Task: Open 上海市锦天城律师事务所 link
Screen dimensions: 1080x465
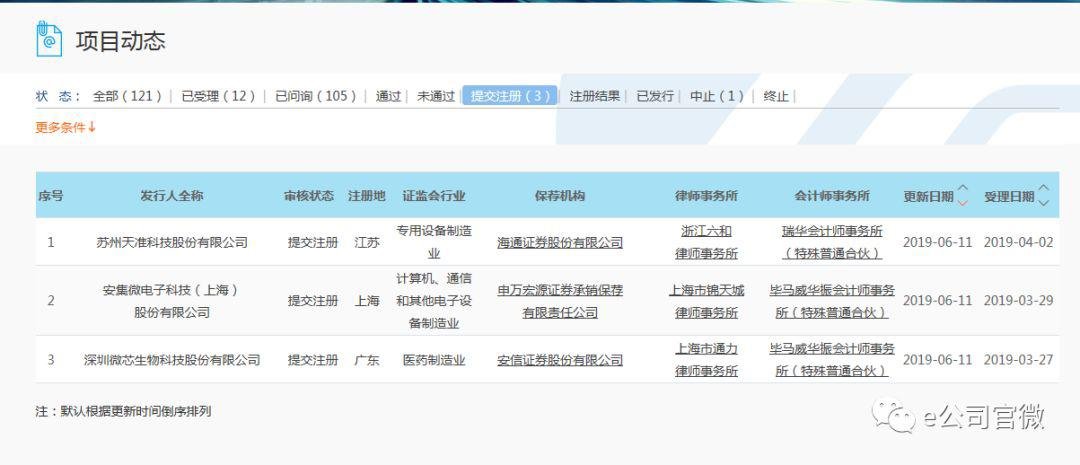Action: [x=706, y=301]
